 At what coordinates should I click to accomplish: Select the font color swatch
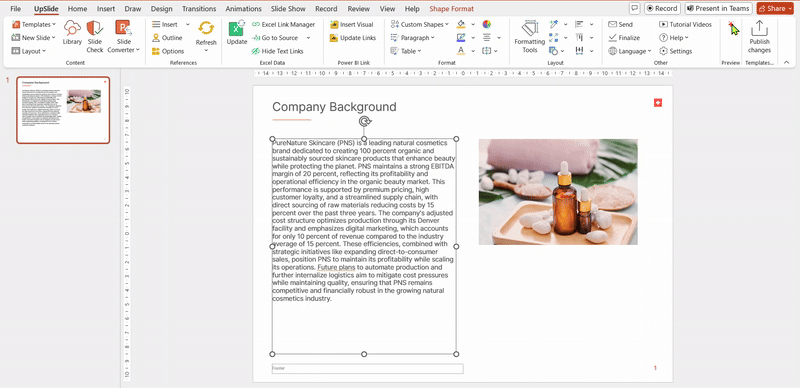tap(461, 51)
